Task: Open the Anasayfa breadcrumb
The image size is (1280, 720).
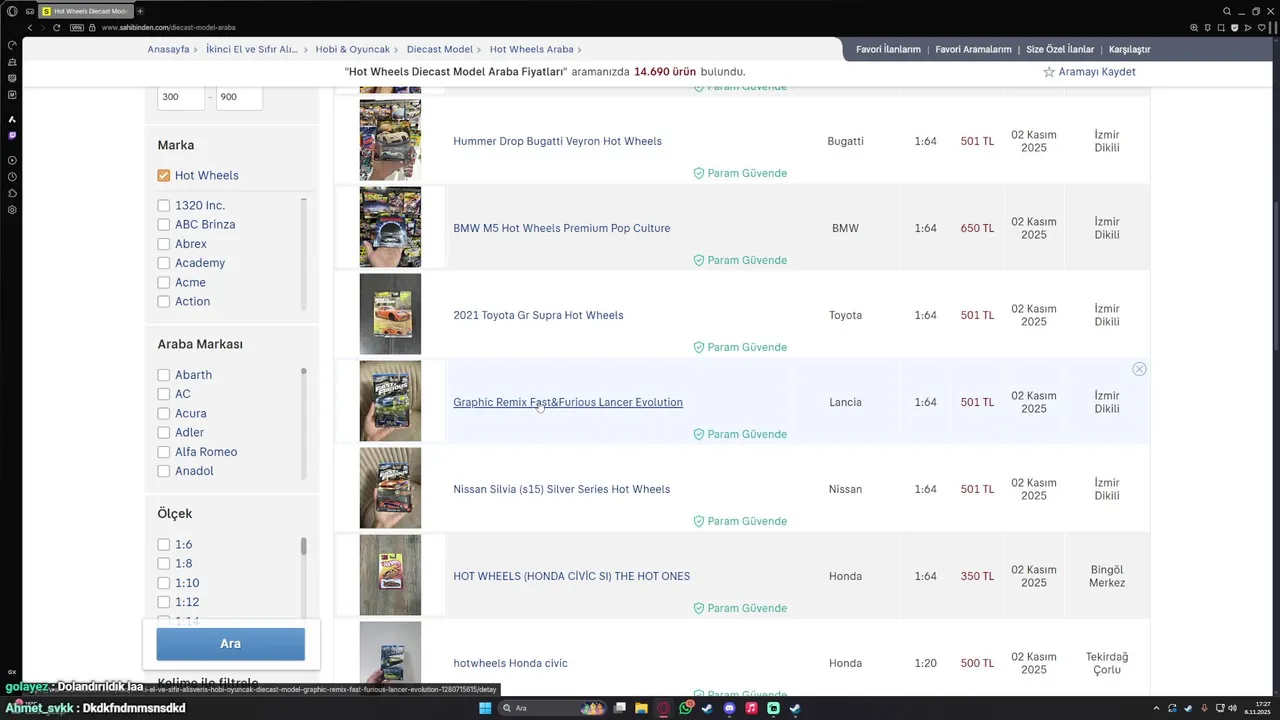Action: 168,49
